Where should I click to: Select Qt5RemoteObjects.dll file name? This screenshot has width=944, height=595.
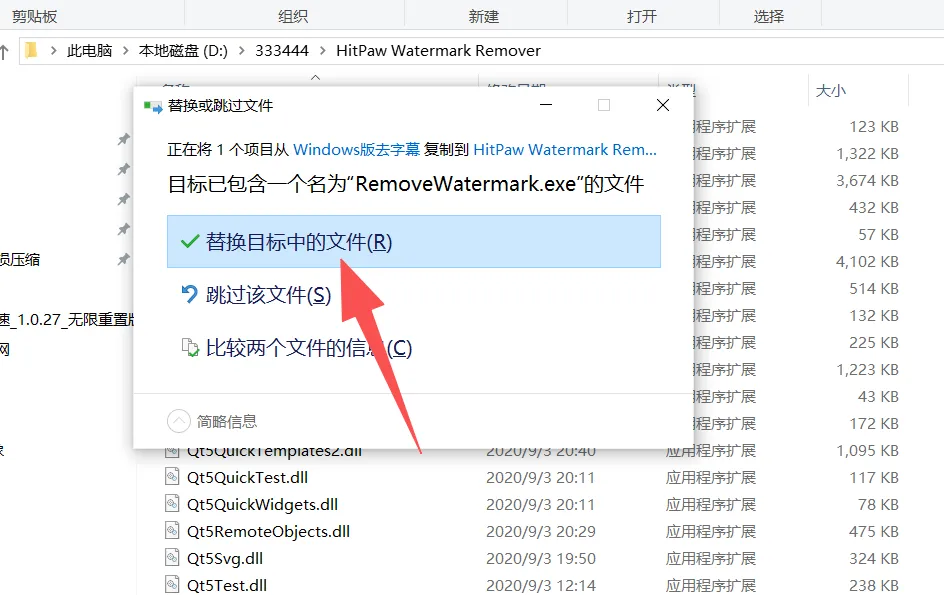[x=269, y=532]
